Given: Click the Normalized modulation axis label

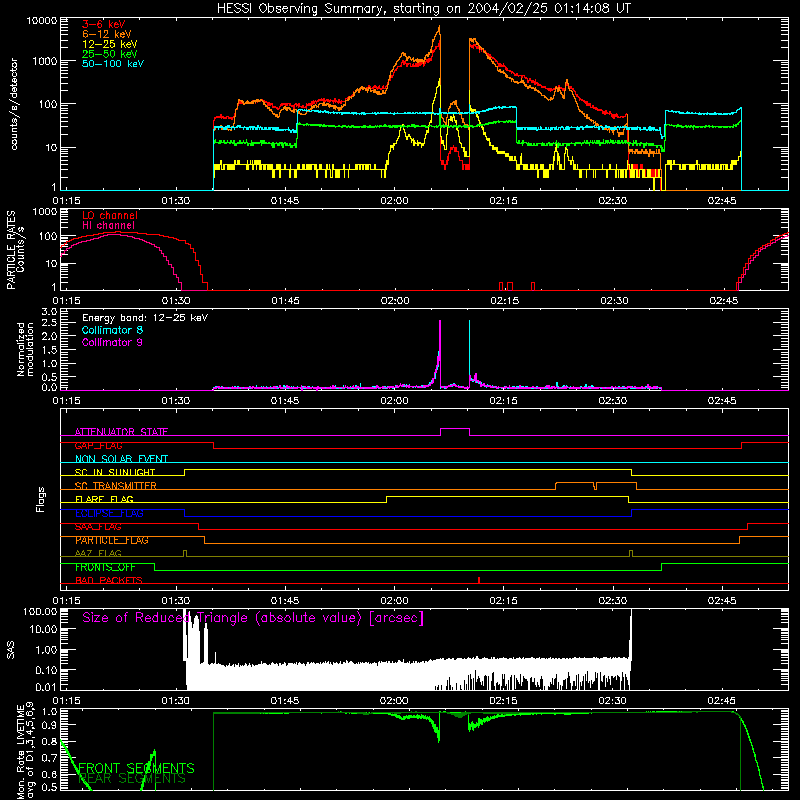Looking at the screenshot, I should point(25,349).
